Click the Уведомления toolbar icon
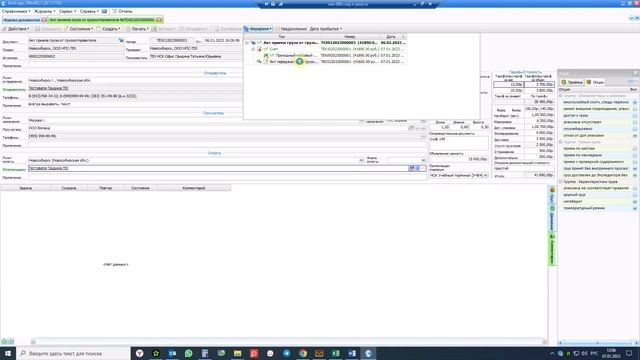Image resolution: width=640 pixels, height=360 pixels. tap(278, 29)
